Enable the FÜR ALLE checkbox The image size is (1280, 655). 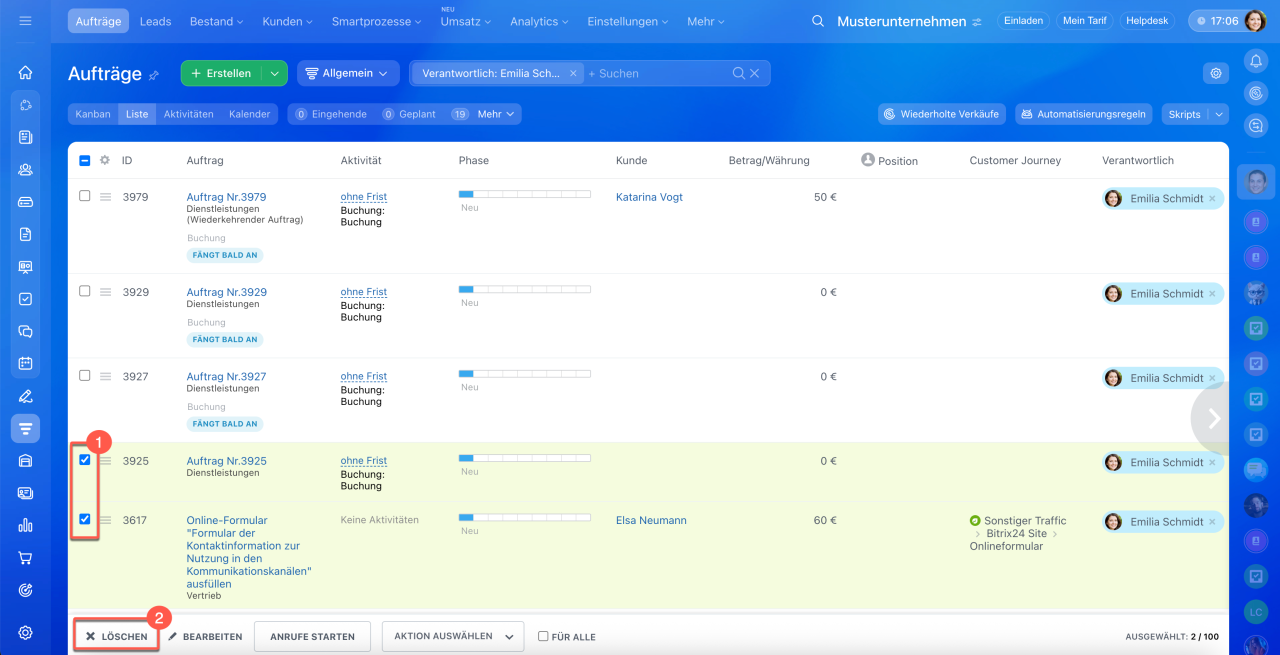pos(543,636)
